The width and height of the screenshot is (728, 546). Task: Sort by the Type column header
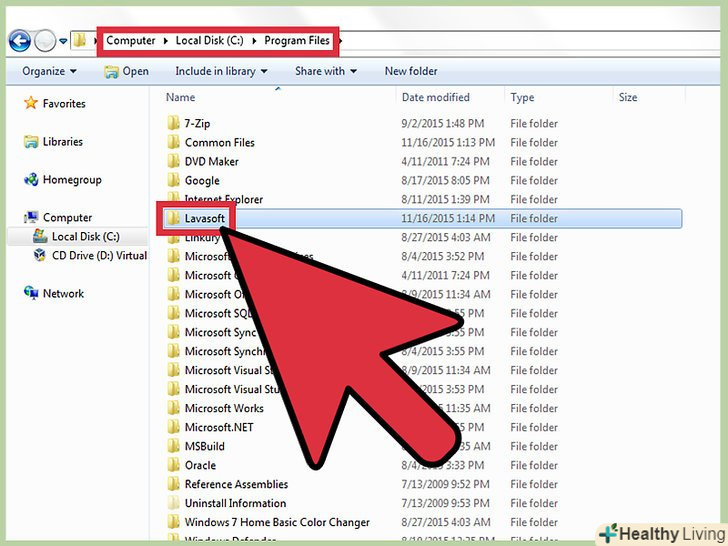522,98
